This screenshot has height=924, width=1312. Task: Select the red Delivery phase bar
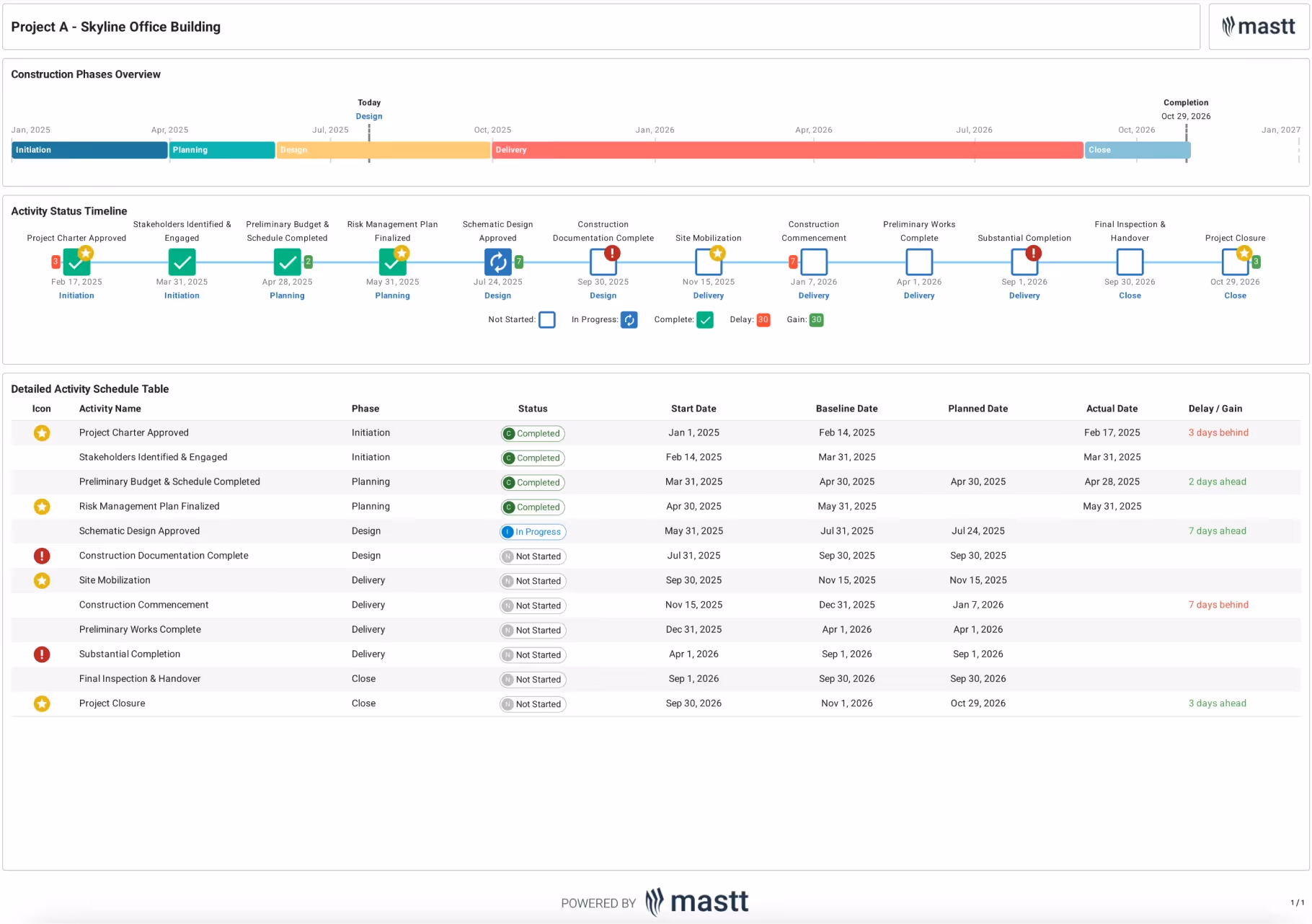pyautogui.click(x=788, y=150)
